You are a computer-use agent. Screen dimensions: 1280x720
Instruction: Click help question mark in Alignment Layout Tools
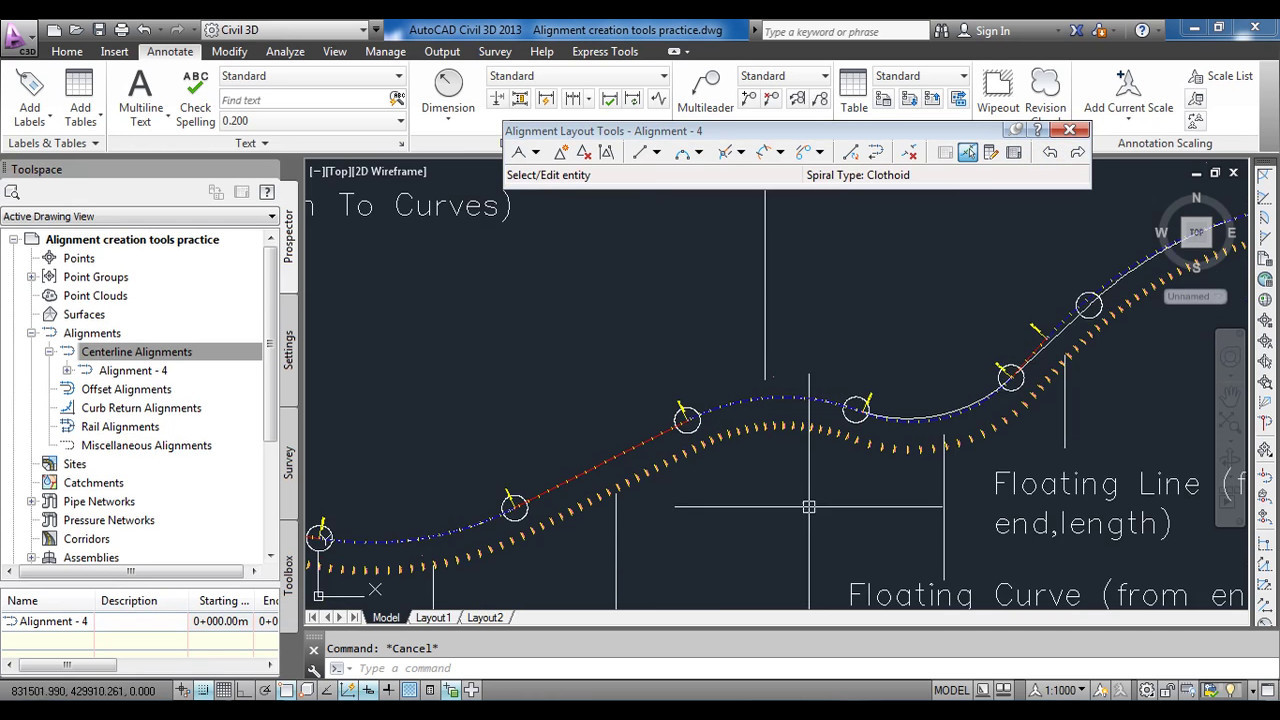pos(1037,130)
